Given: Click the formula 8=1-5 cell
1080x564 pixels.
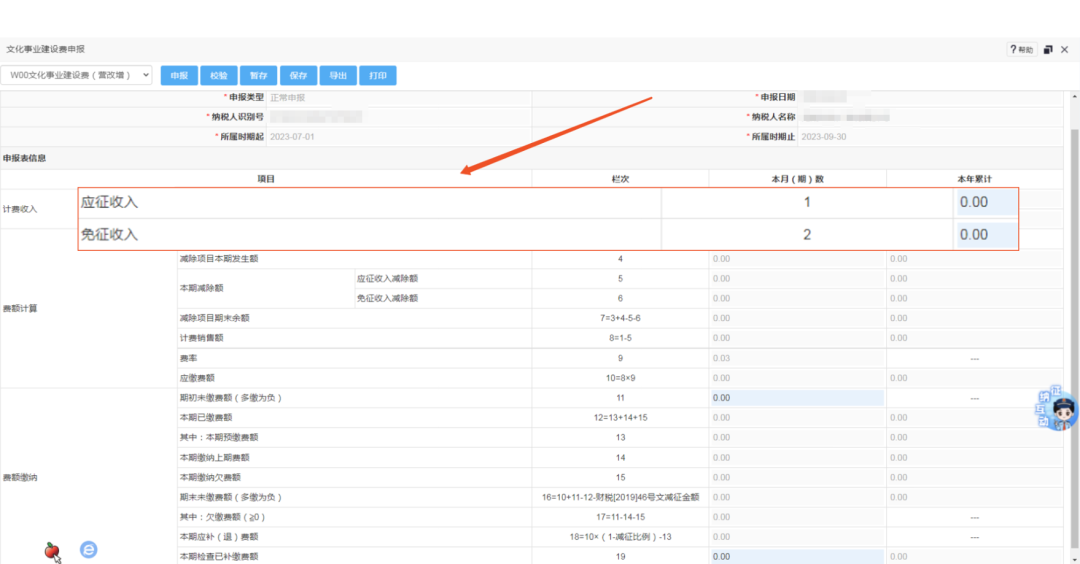Looking at the screenshot, I should (x=620, y=338).
